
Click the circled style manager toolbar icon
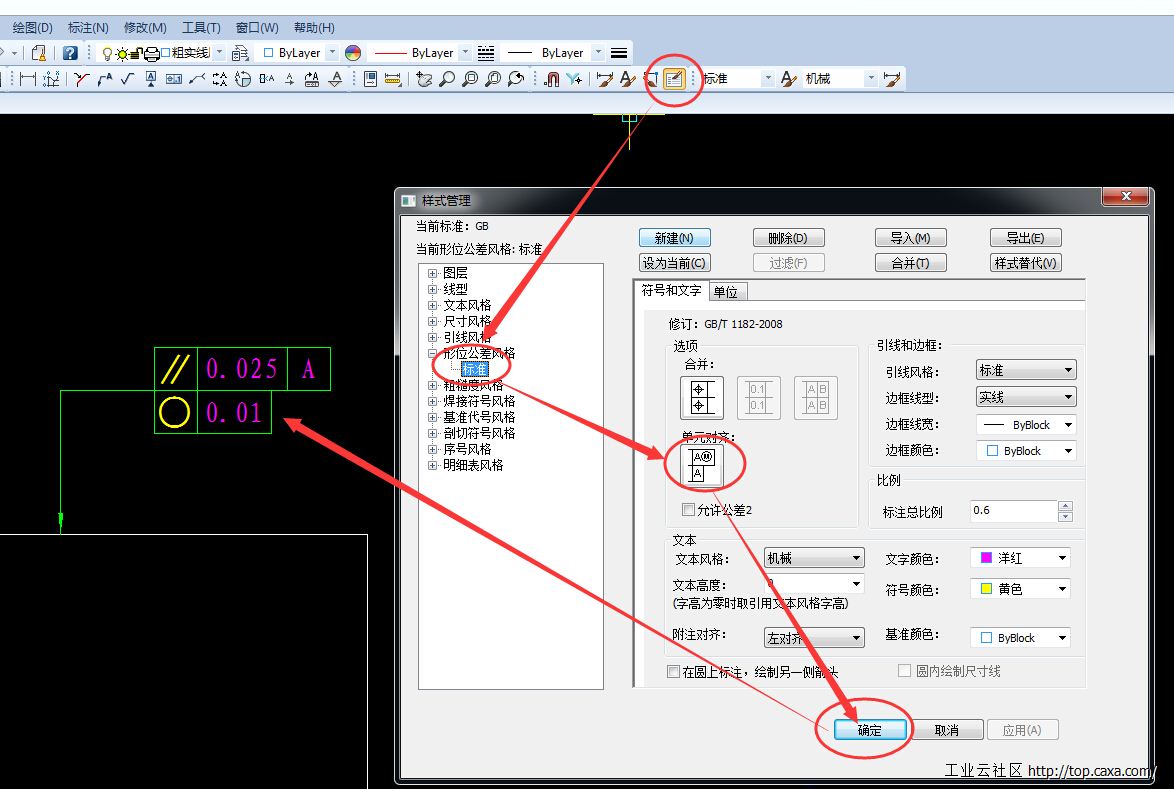click(x=674, y=79)
